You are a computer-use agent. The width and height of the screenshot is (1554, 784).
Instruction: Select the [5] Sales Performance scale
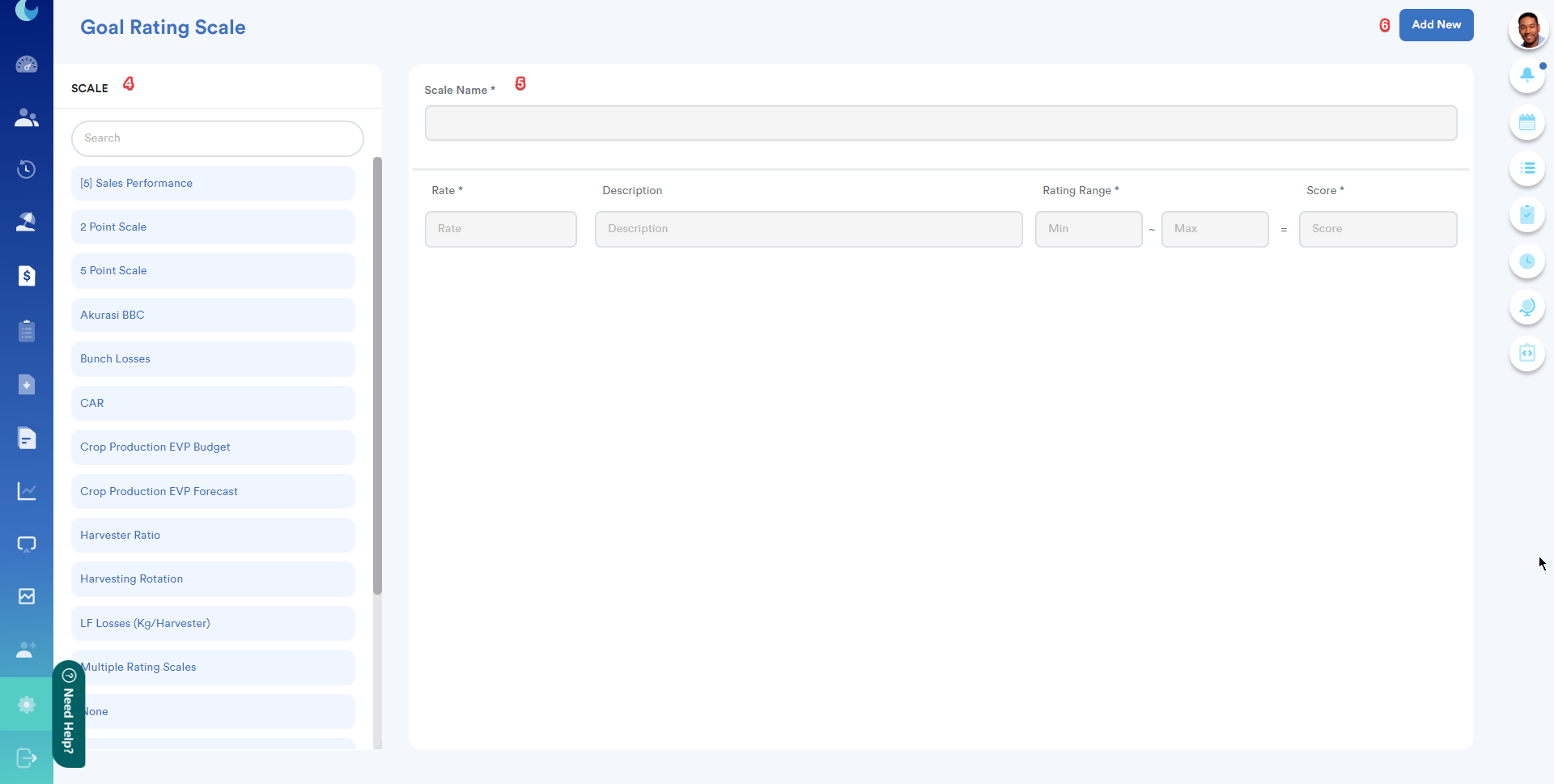click(213, 184)
